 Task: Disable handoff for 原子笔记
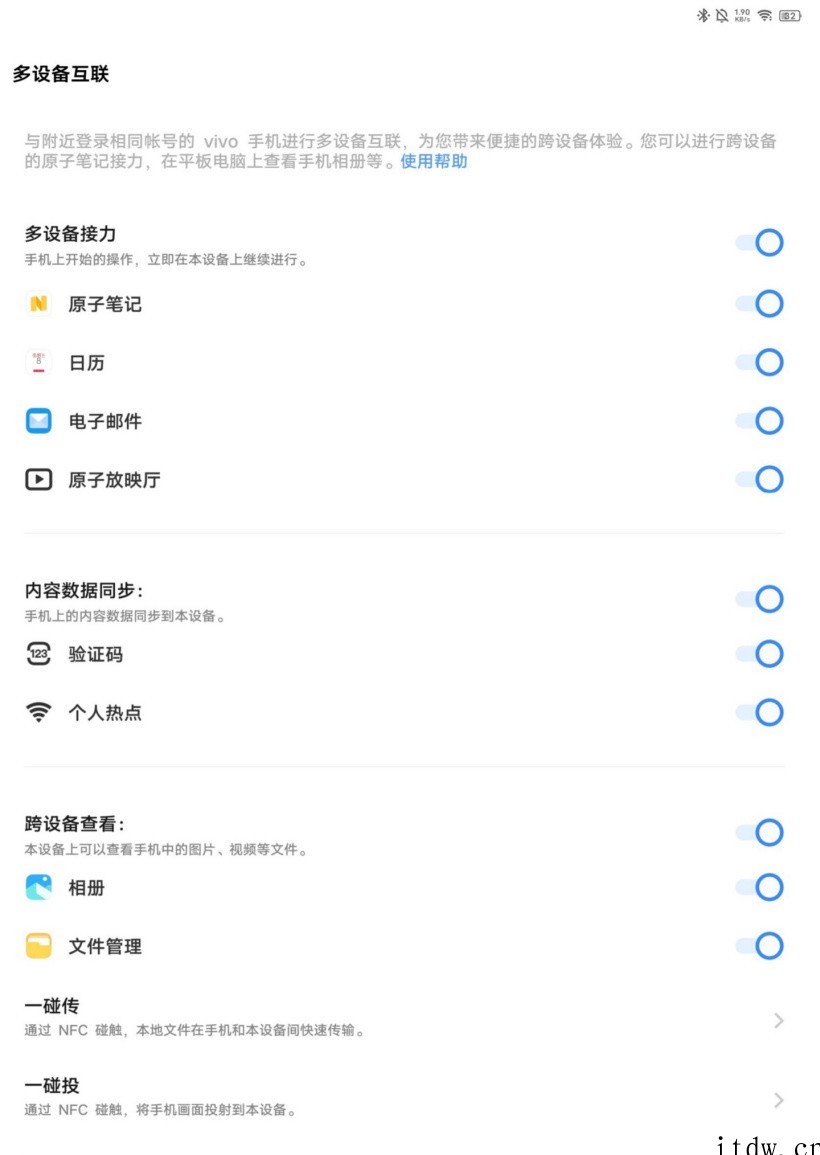pos(759,304)
